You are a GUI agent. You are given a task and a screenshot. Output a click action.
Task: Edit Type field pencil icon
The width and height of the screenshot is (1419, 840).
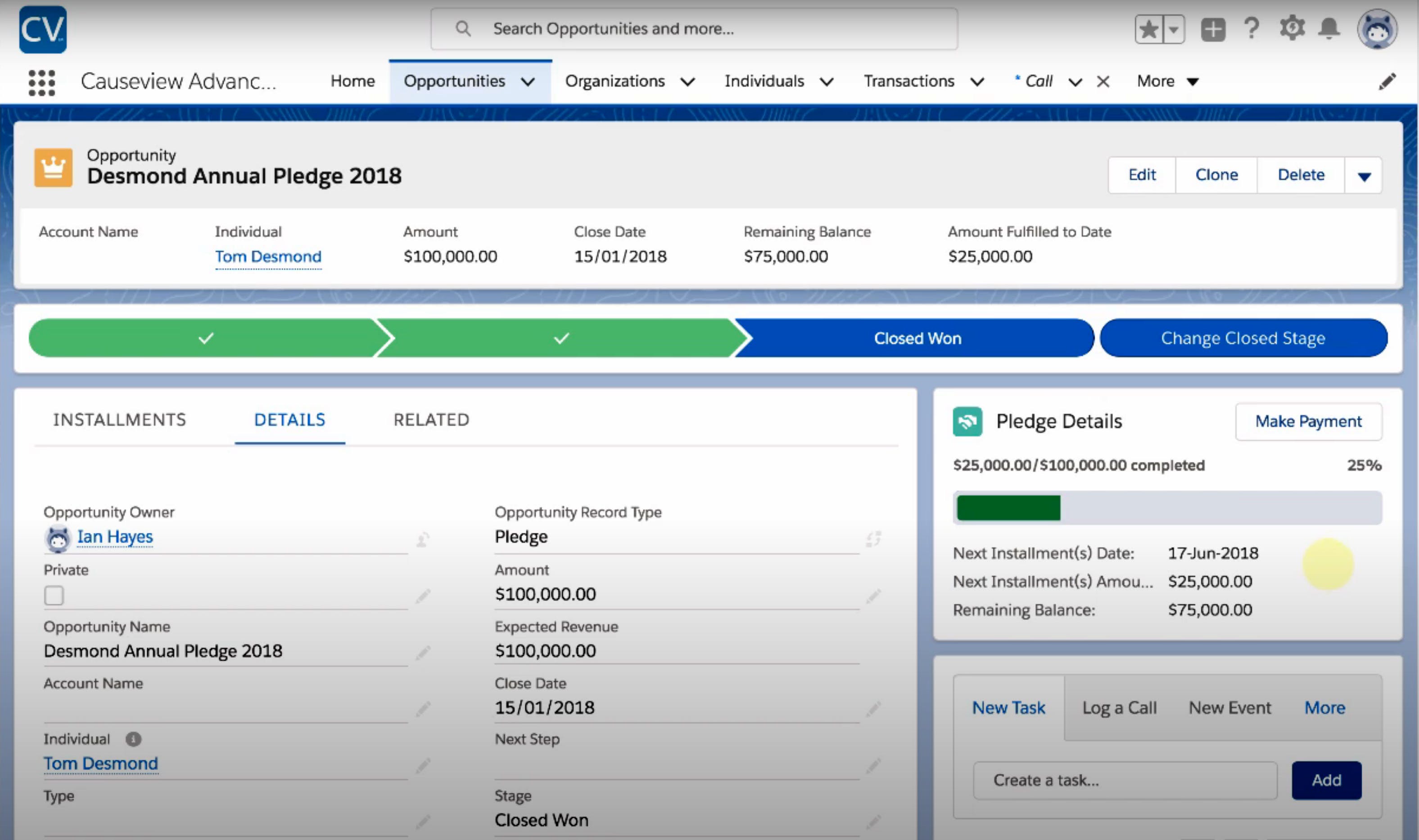point(423,822)
